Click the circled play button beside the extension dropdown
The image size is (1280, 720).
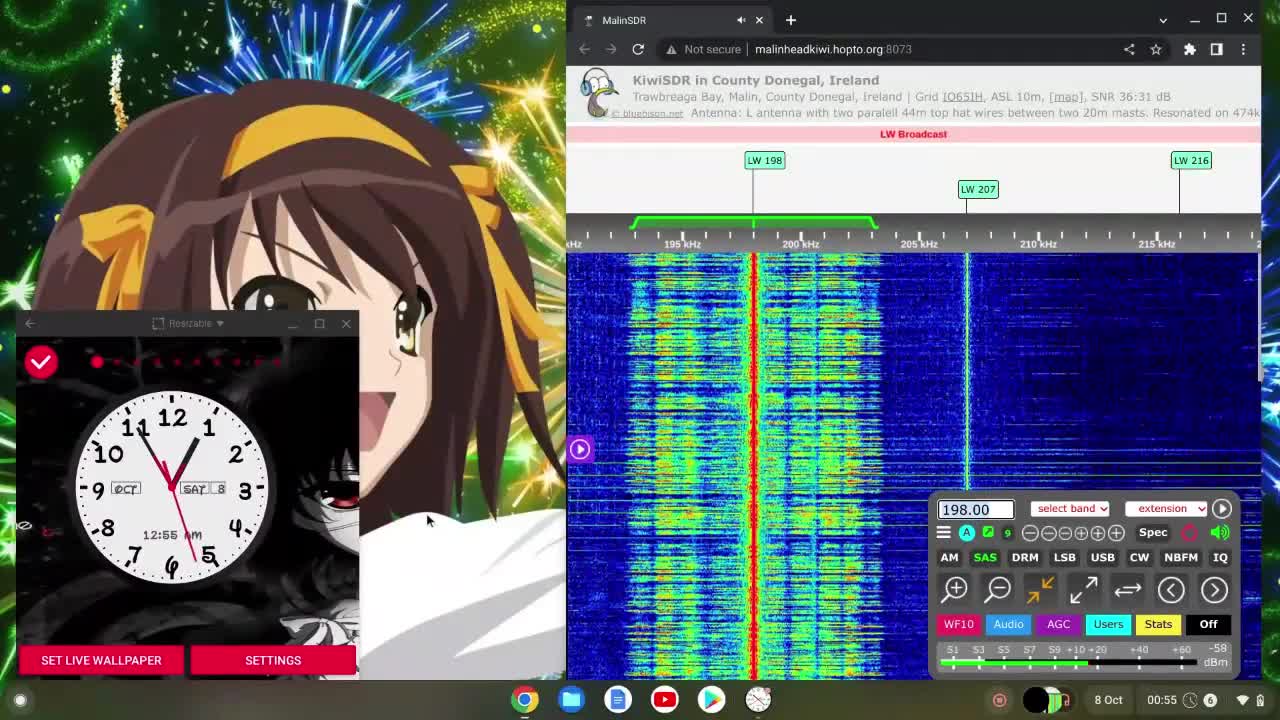coord(1222,509)
